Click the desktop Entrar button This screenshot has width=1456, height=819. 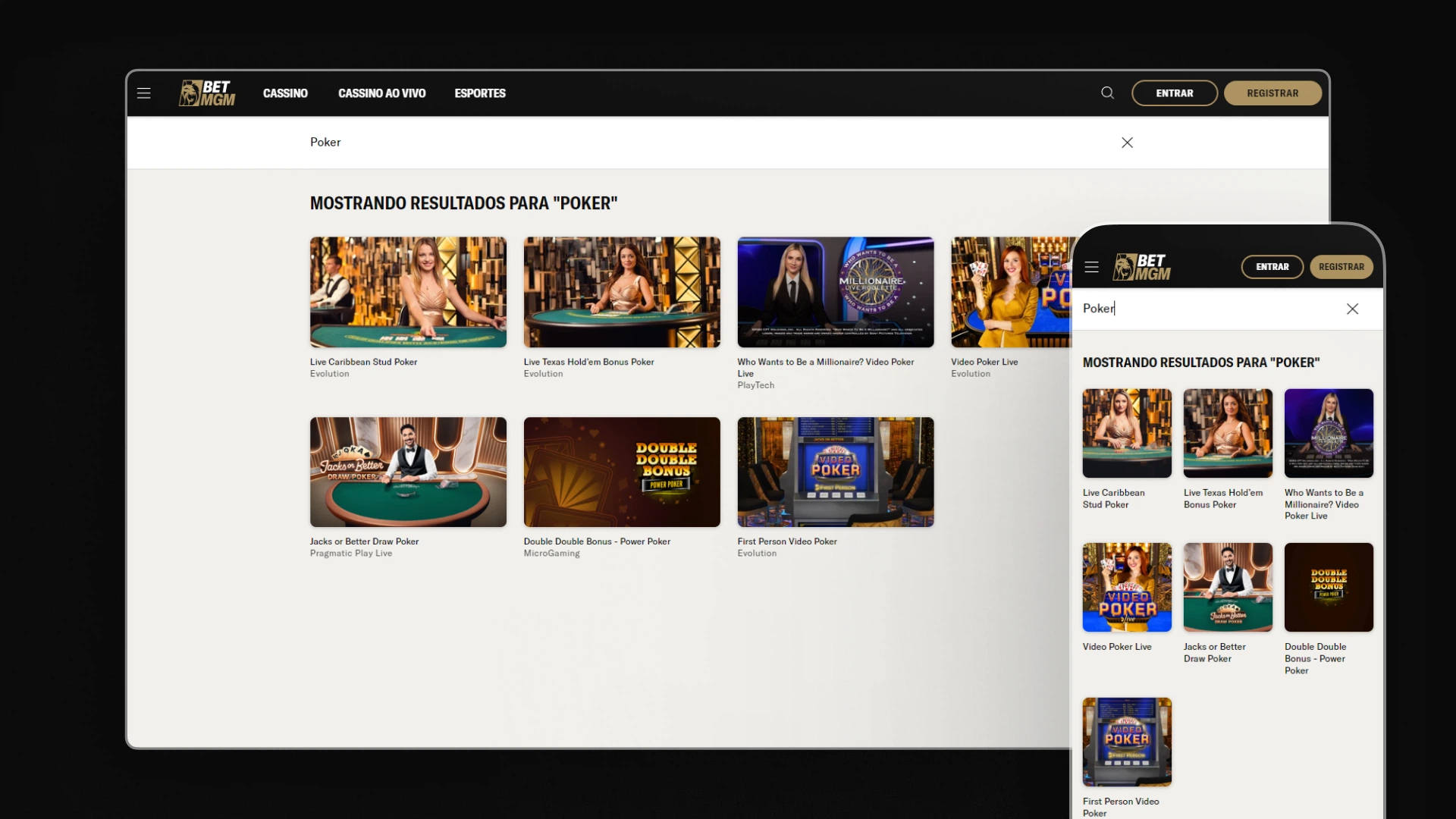tap(1175, 93)
